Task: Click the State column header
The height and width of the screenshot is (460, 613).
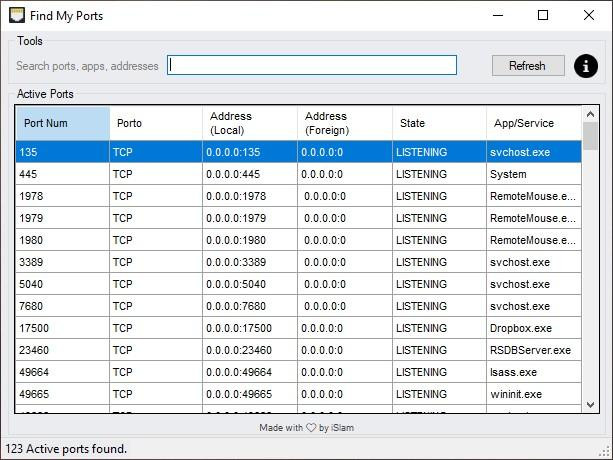Action: [x=439, y=123]
